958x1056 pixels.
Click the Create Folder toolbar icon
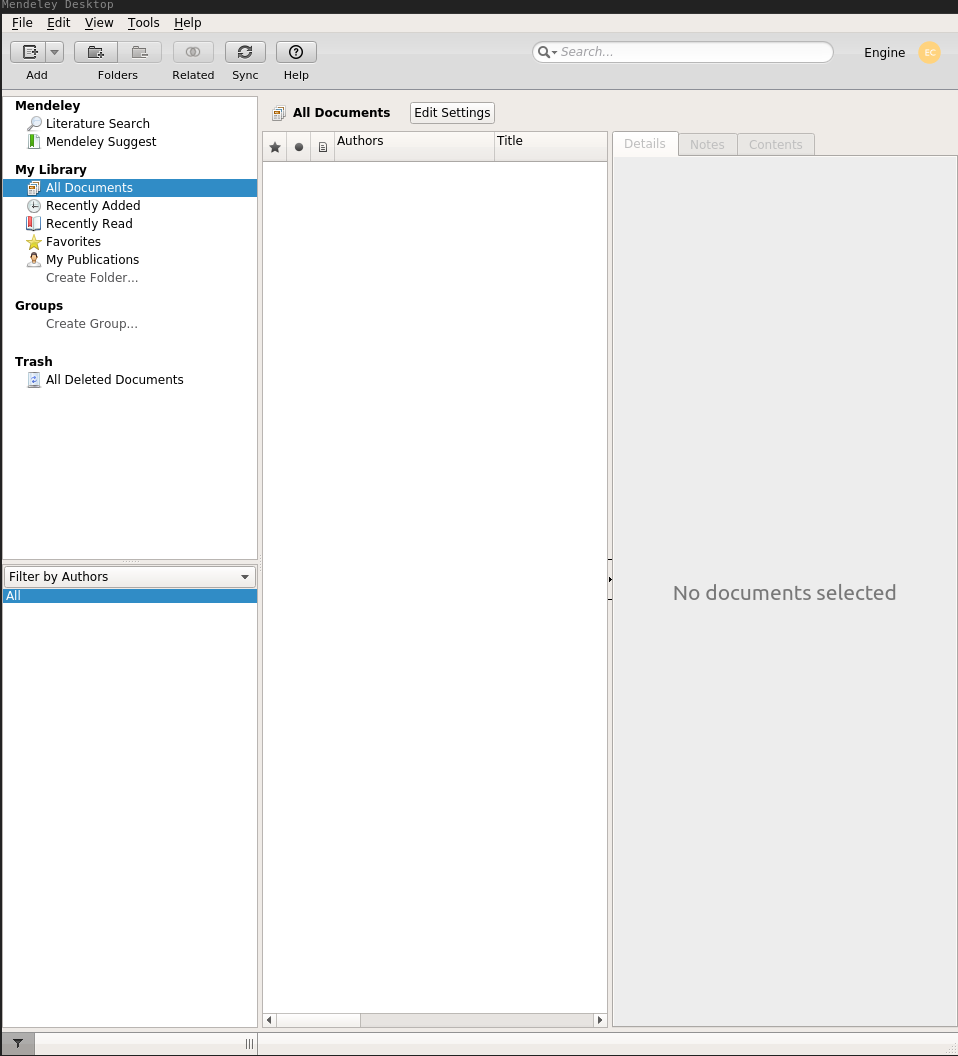(96, 52)
